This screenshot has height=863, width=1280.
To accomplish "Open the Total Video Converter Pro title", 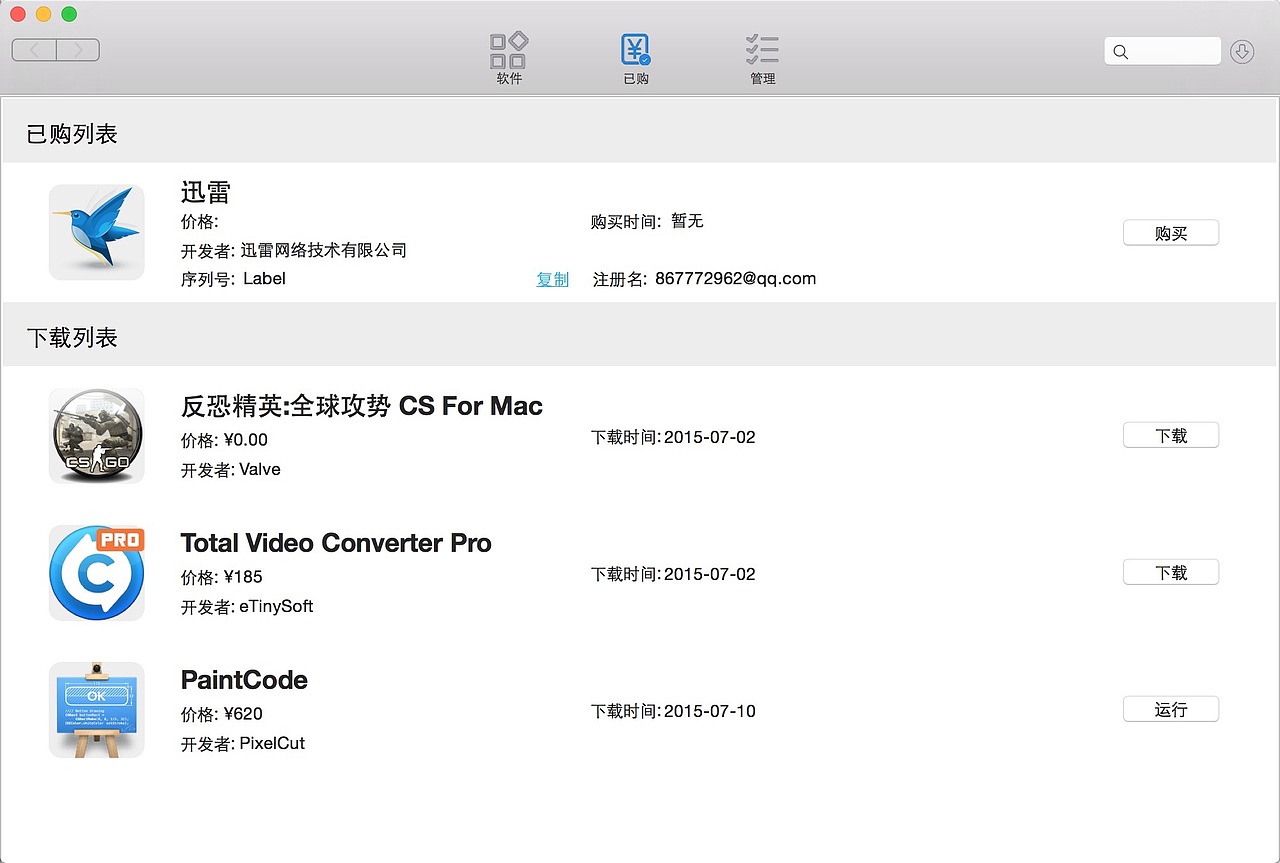I will click(x=336, y=543).
